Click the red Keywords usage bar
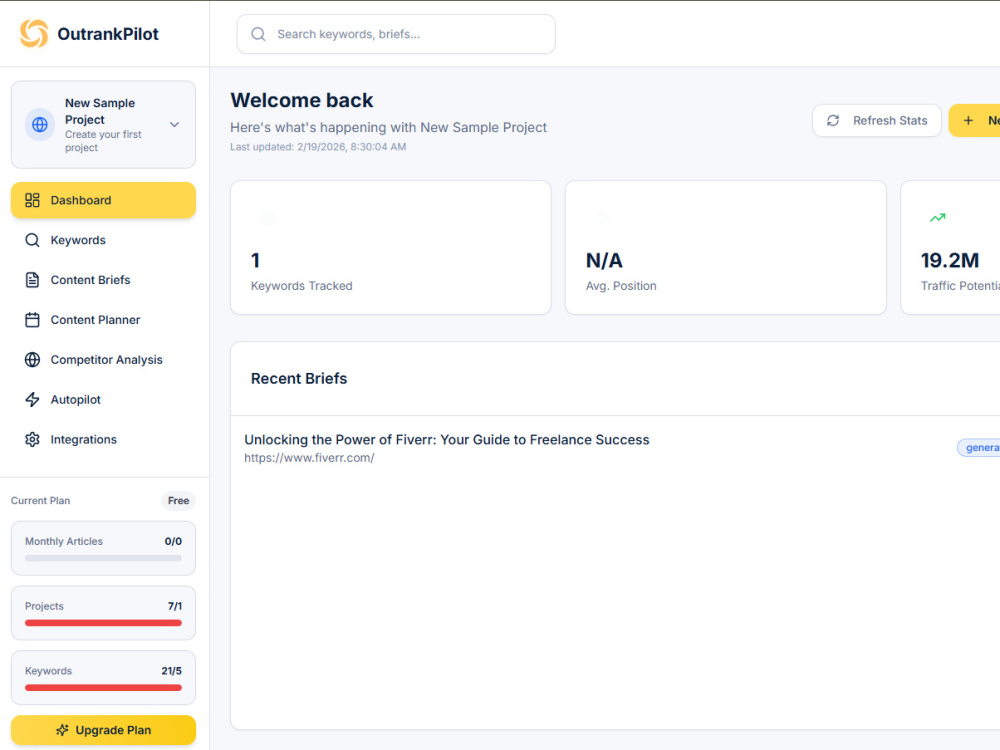The image size is (1000, 750). coord(103,688)
